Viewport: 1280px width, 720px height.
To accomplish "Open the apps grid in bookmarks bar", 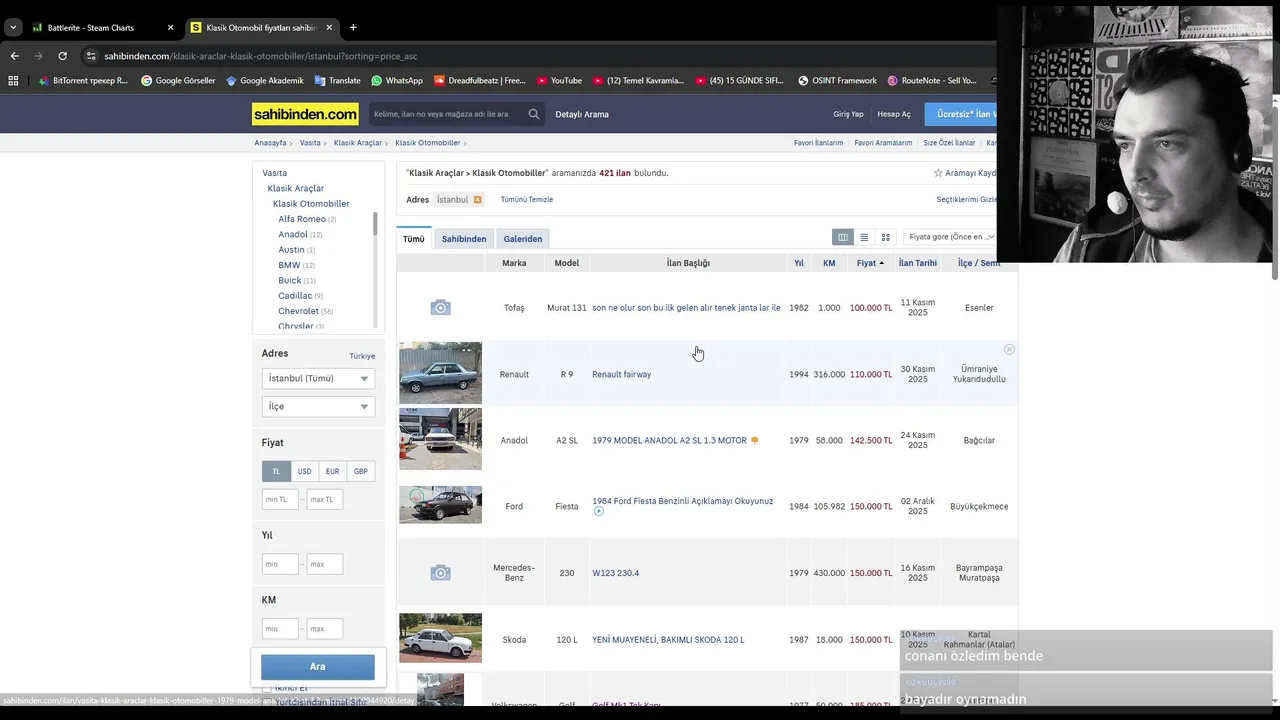I will pyautogui.click(x=14, y=80).
